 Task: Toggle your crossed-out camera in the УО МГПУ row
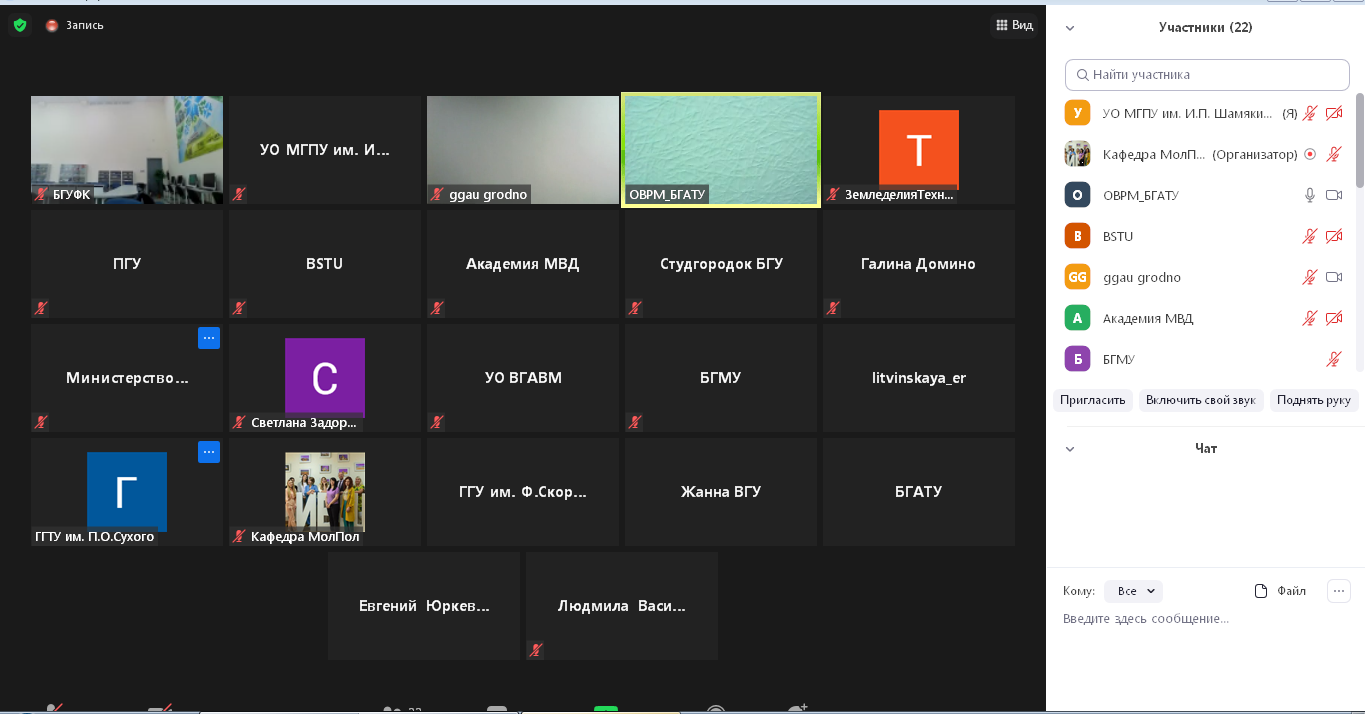(x=1333, y=113)
